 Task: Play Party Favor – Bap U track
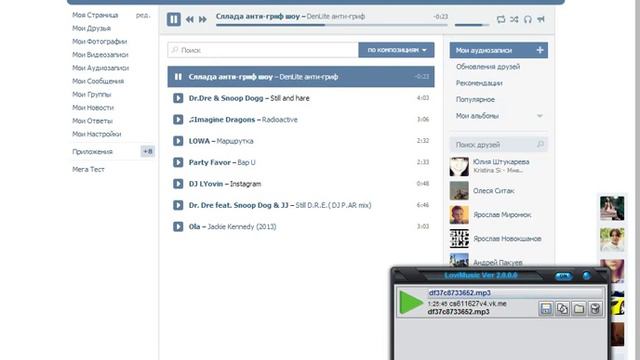pyautogui.click(x=178, y=162)
